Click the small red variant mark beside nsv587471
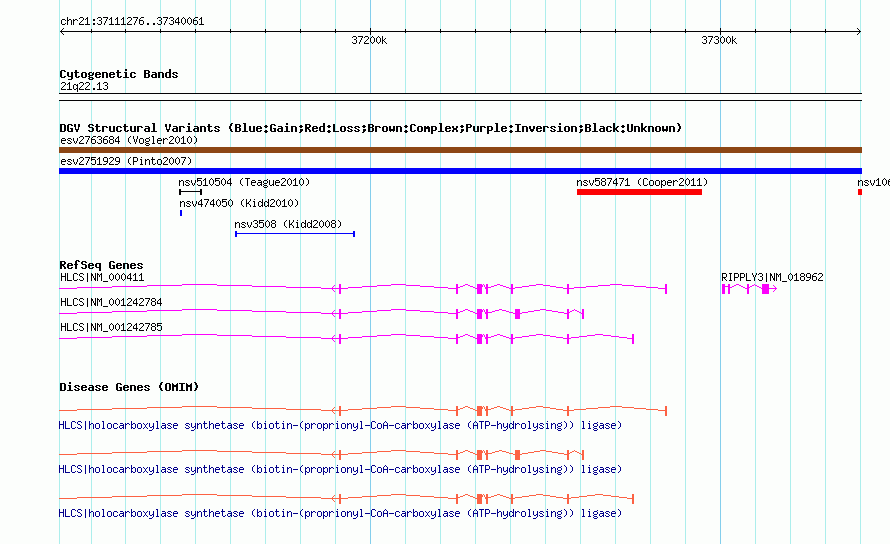 pyautogui.click(x=860, y=192)
